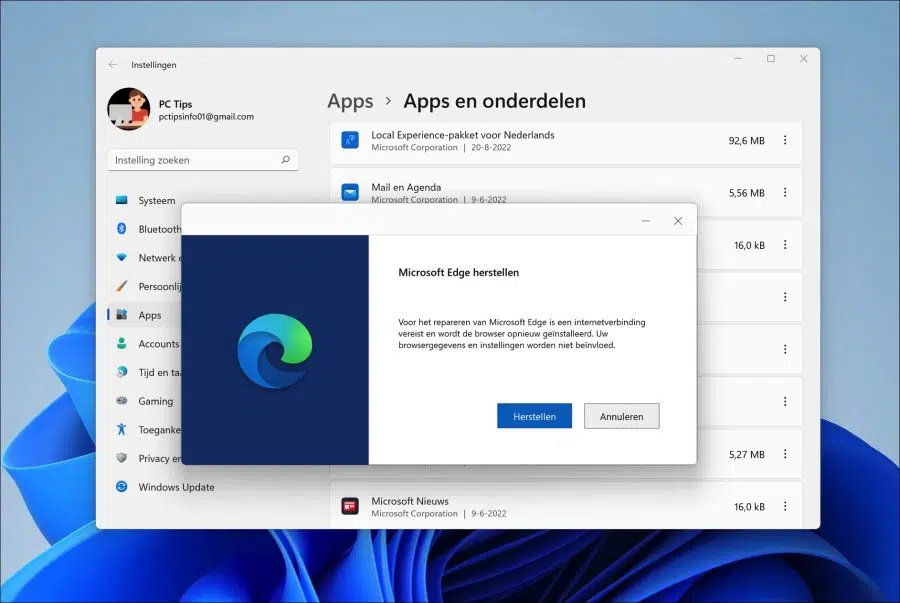Click the Windows Update icon
Image resolution: width=900 pixels, height=603 pixels.
pos(122,487)
